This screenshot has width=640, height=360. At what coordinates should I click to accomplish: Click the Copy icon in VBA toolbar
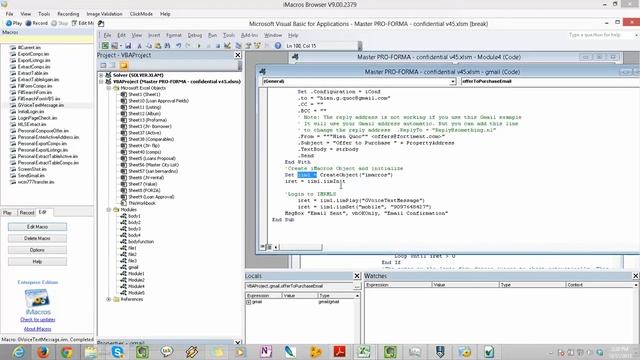[x=149, y=46]
